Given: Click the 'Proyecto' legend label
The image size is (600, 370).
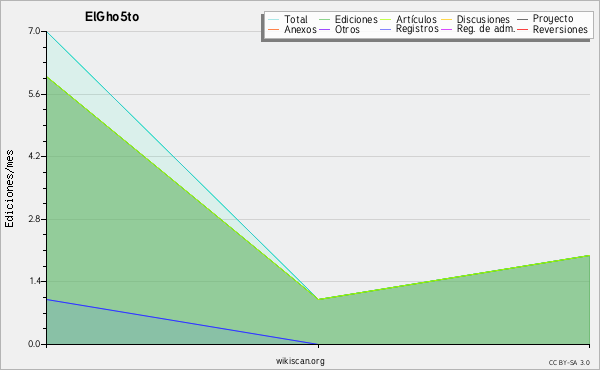Looking at the screenshot, I should [553, 19].
